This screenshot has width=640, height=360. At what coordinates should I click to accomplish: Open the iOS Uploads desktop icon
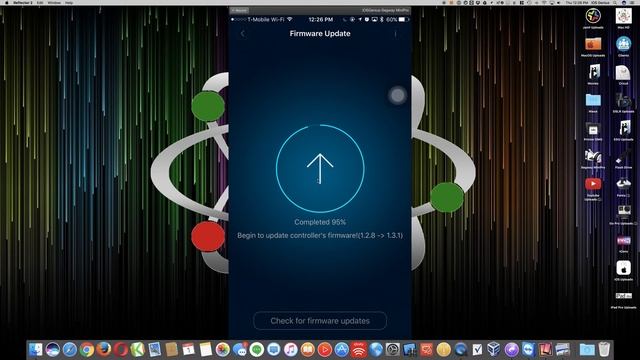tap(624, 269)
